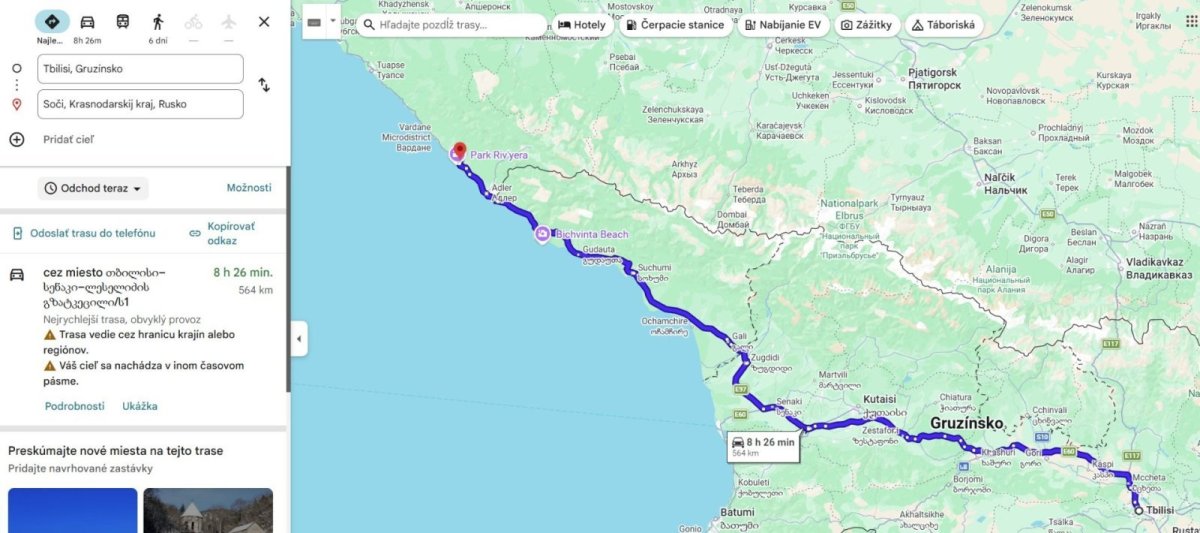Viewport: 1200px width, 533px height.
Task: Click the Tbilisi, Gruzínsko origin field
Action: click(x=140, y=69)
